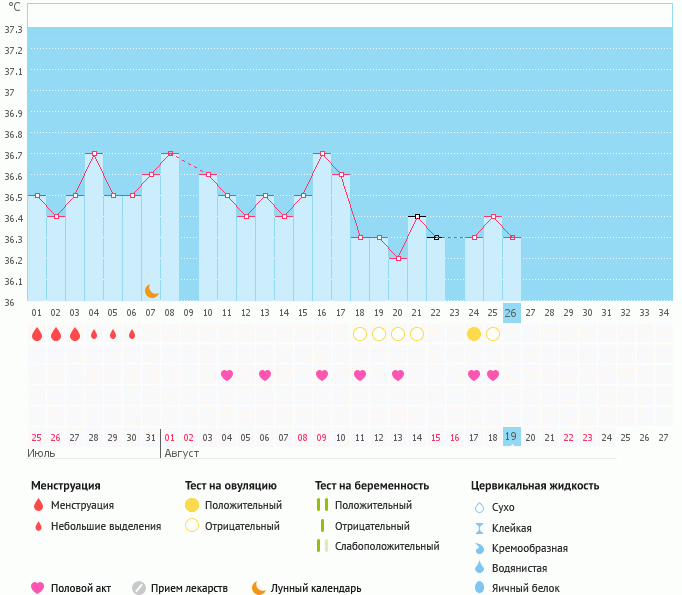682x595 pixels.
Task: Select the highlighted cycle day 26 cell
Action: coord(511,313)
